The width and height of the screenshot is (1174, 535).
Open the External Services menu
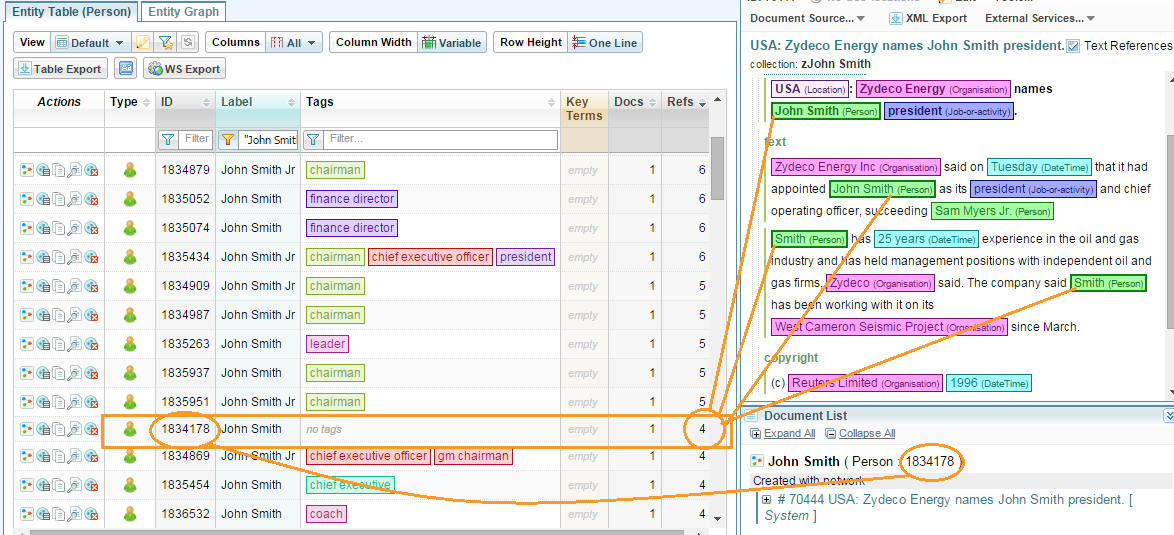[1039, 18]
